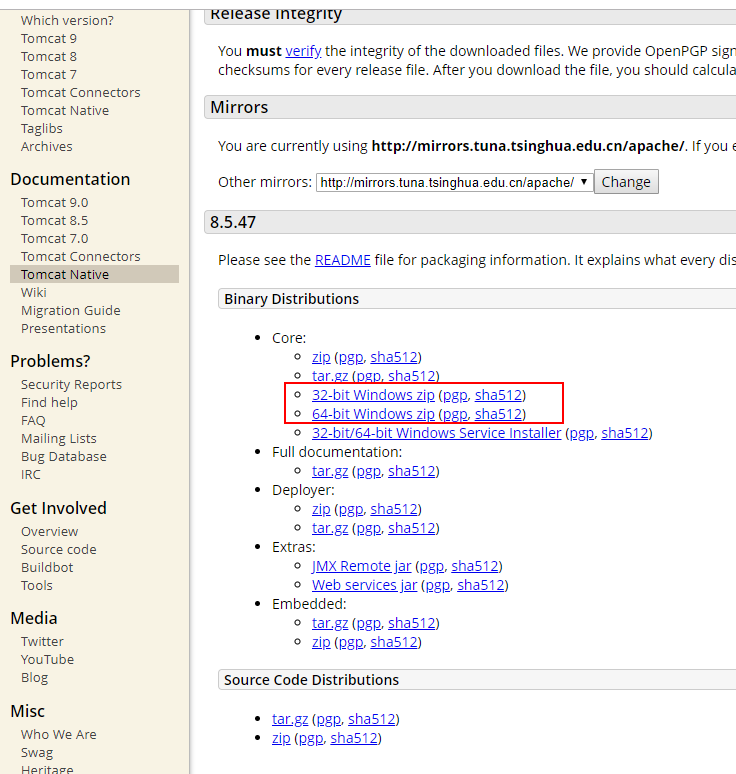Viewport: 736px width, 774px height.
Task: Open the Wiki sidebar link
Action: coord(34,293)
